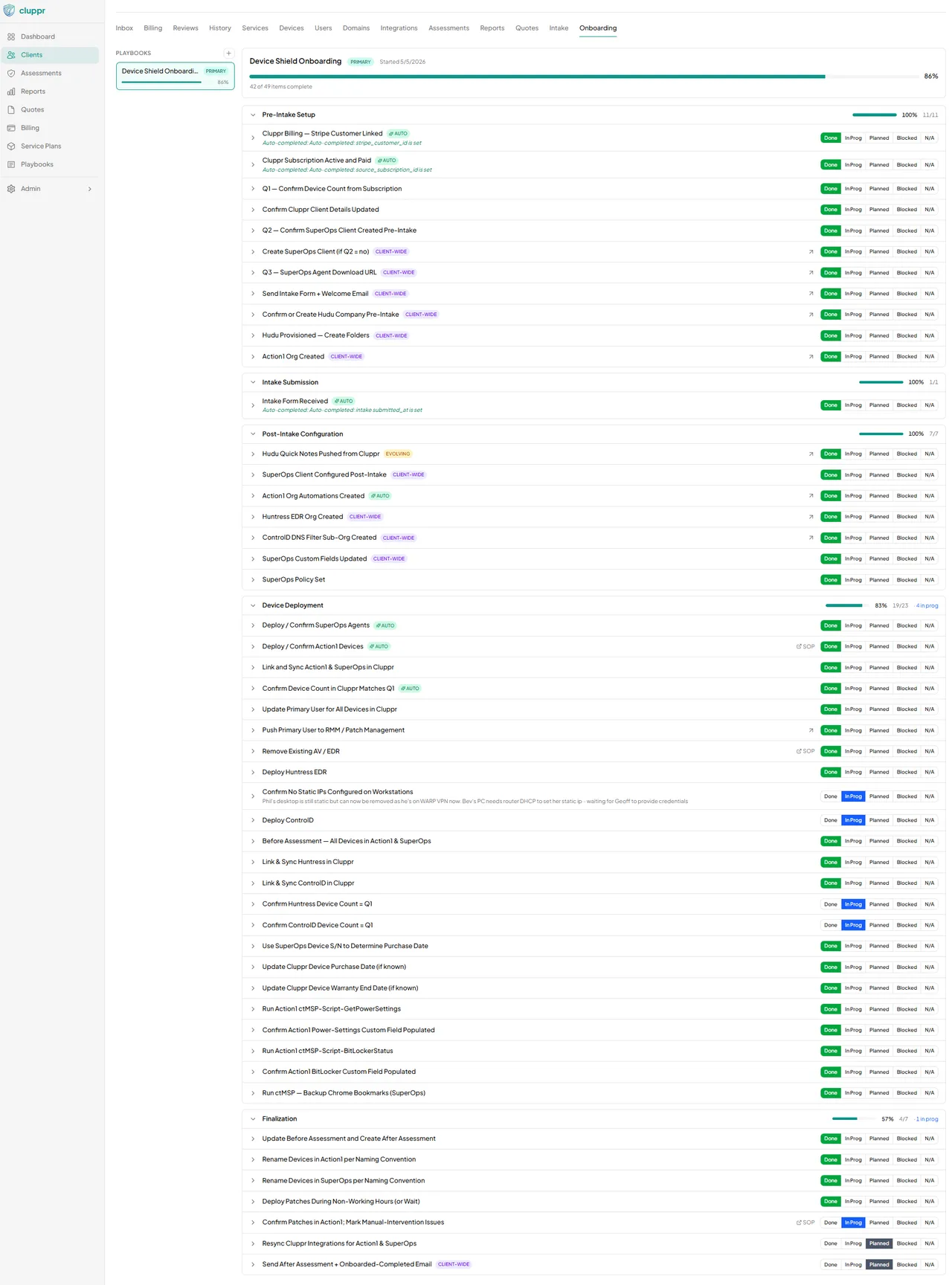
Task: Open the Domains tab
Action: click(356, 28)
